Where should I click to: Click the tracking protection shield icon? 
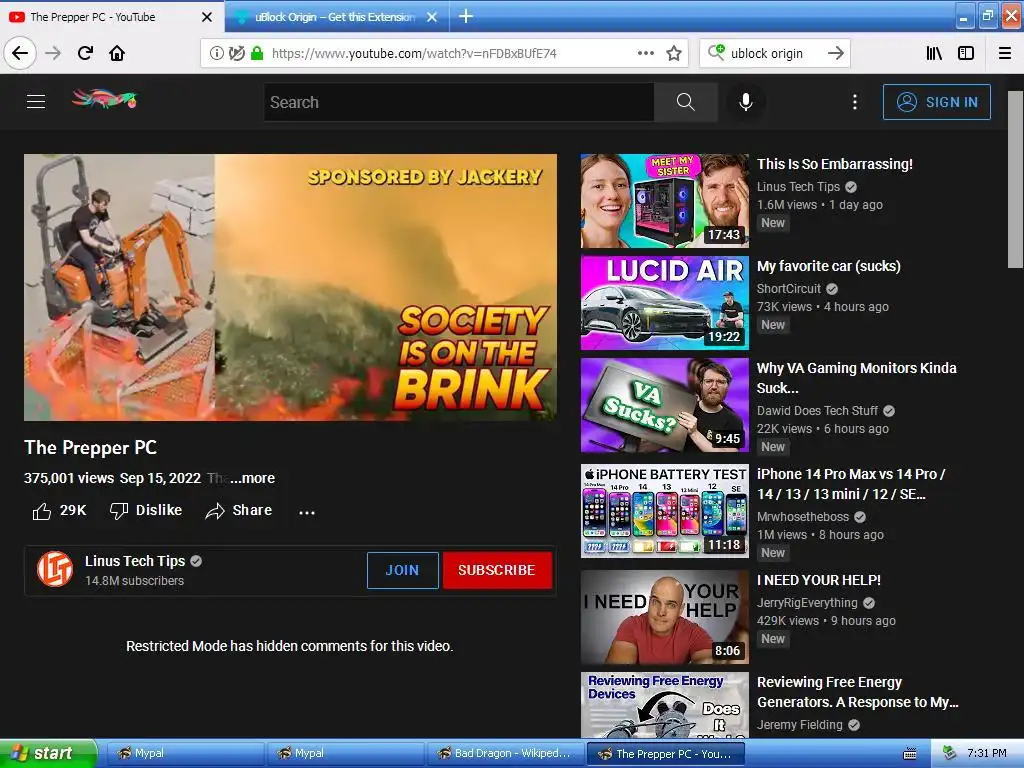point(236,54)
